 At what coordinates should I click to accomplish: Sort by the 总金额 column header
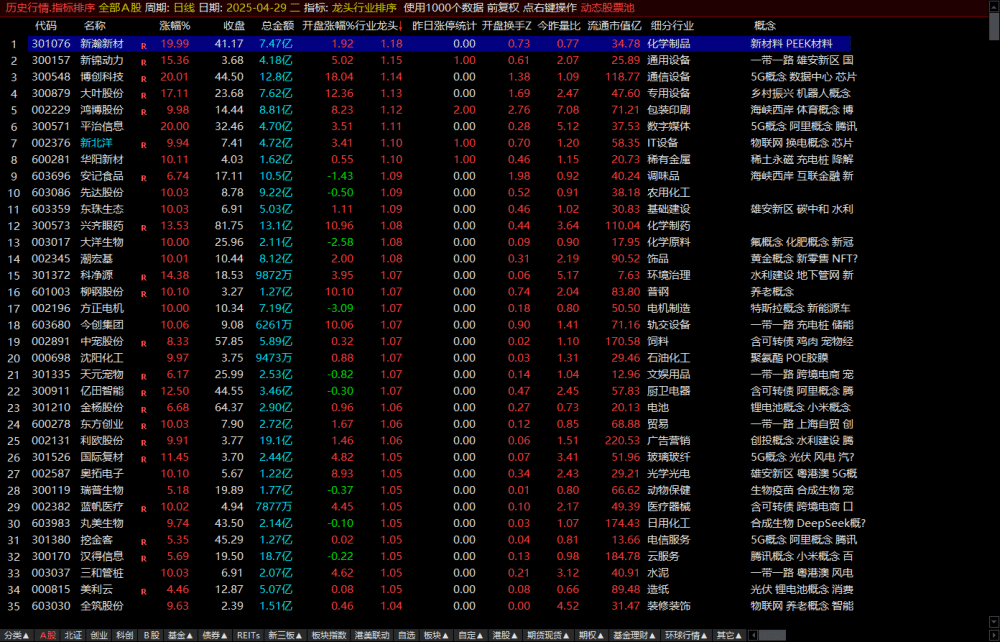click(x=277, y=26)
